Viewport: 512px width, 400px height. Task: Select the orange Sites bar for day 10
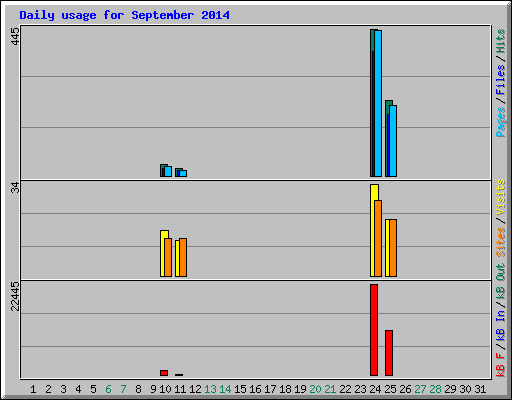168,257
